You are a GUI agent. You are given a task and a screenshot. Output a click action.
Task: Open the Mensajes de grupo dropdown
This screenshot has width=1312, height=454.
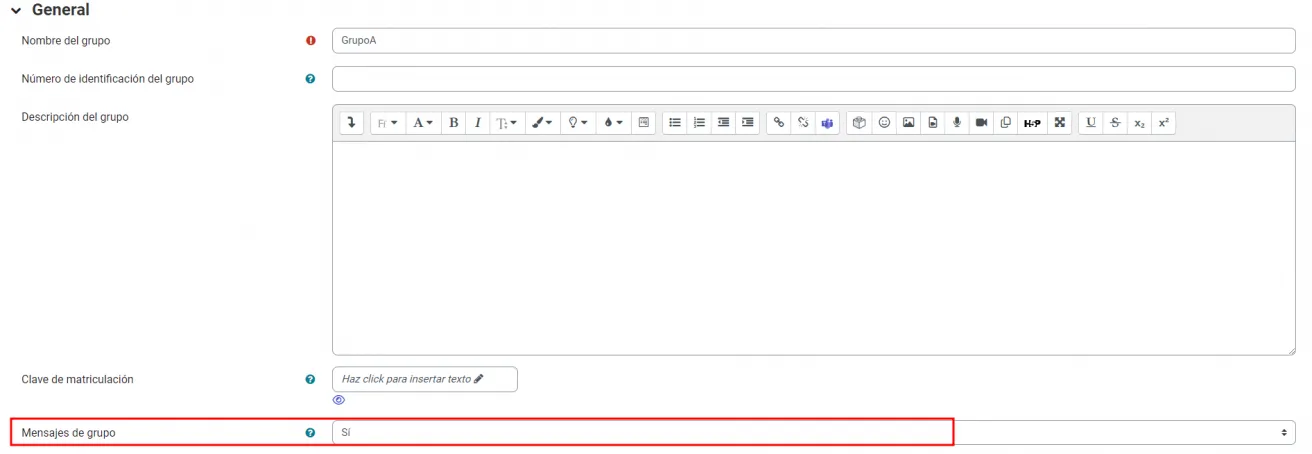pos(813,432)
